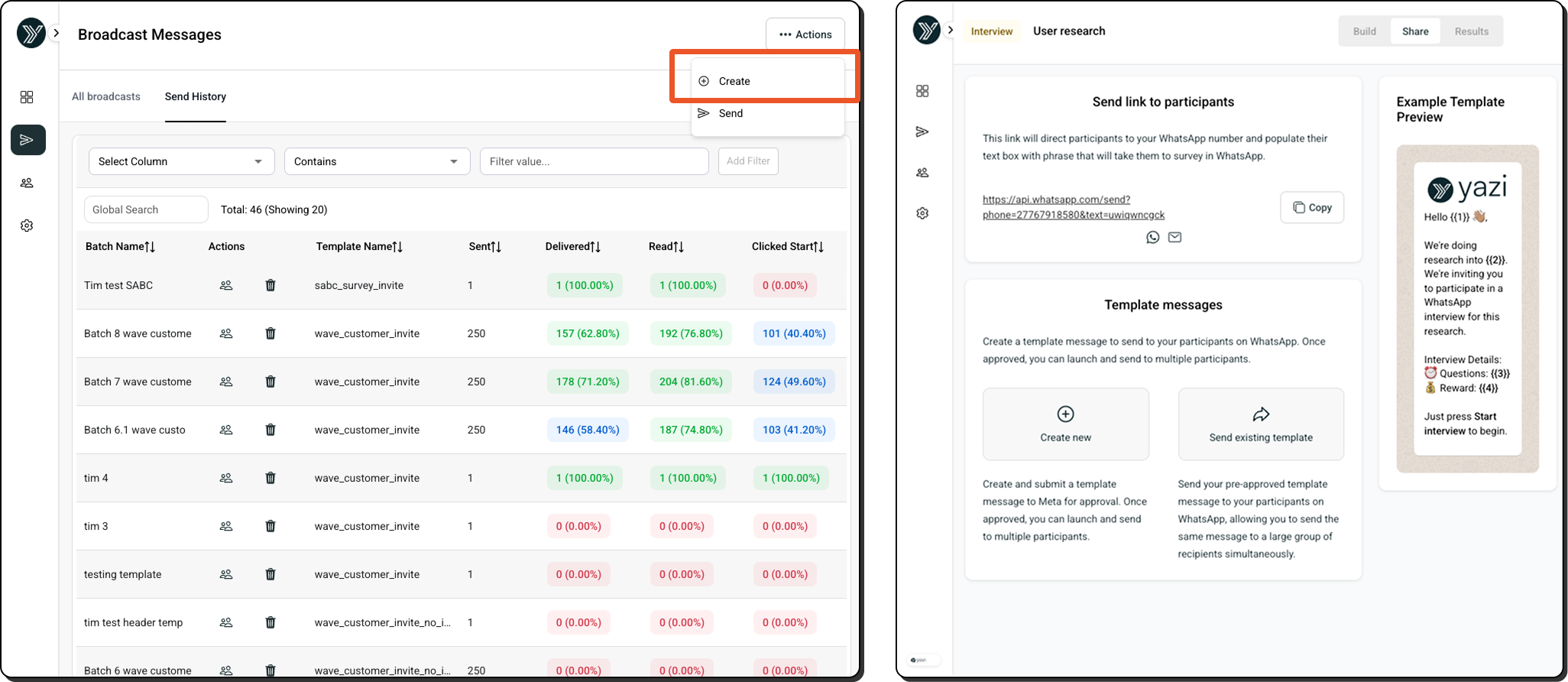Copy the WhatsApp participant link
Screen dimensions: 1568x682
tap(1311, 207)
